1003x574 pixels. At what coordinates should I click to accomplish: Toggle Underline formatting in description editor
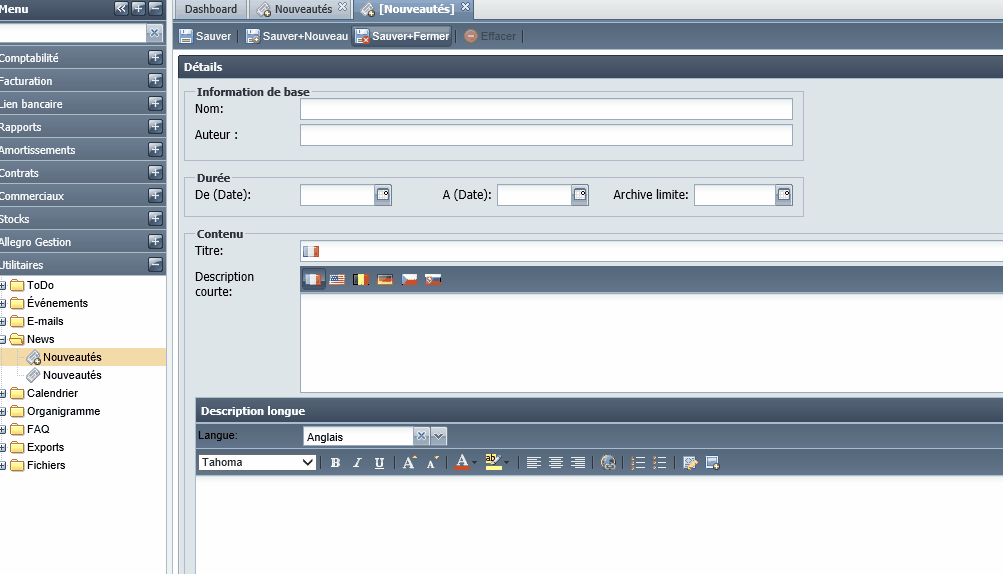pyautogui.click(x=379, y=463)
